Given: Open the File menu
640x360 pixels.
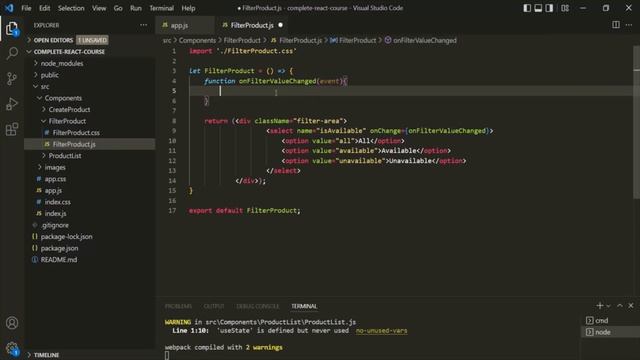Looking at the screenshot, I should [26, 8].
